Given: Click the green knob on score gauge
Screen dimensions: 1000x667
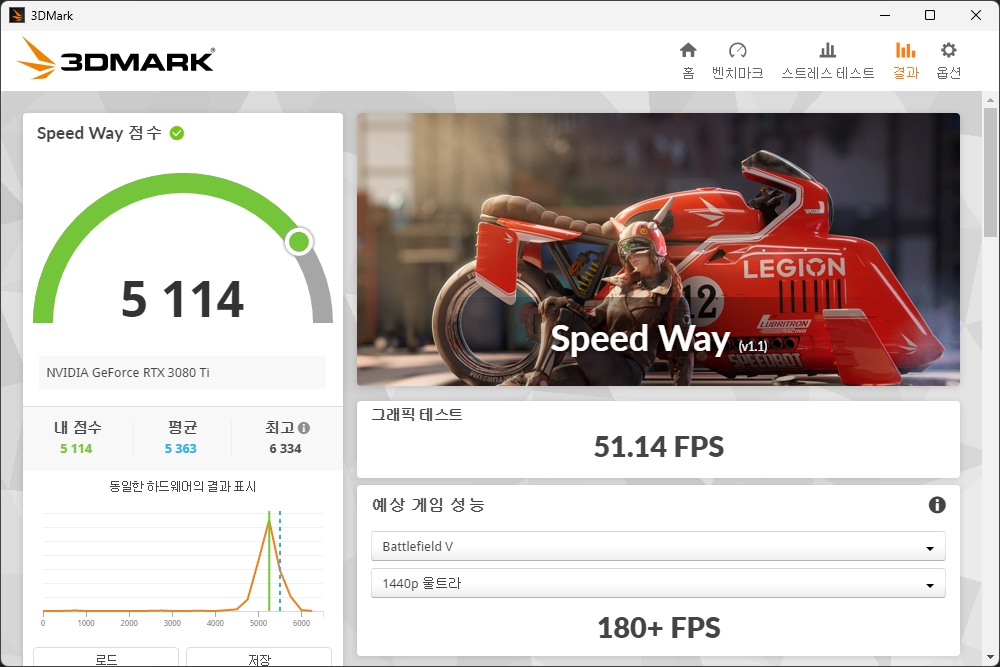Looking at the screenshot, I should click(298, 242).
